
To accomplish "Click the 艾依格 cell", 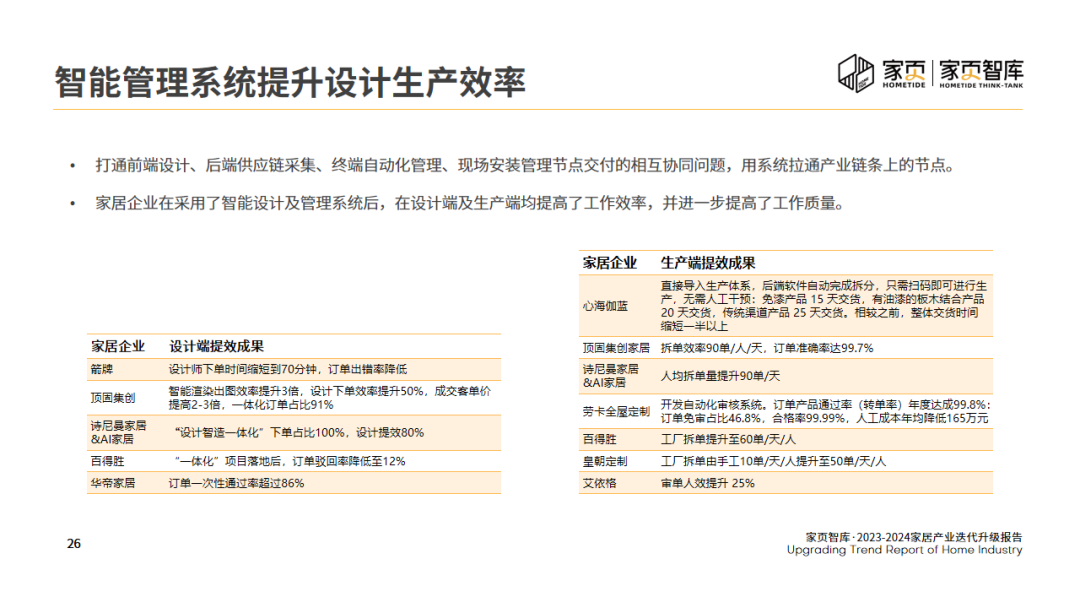I will [599, 483].
